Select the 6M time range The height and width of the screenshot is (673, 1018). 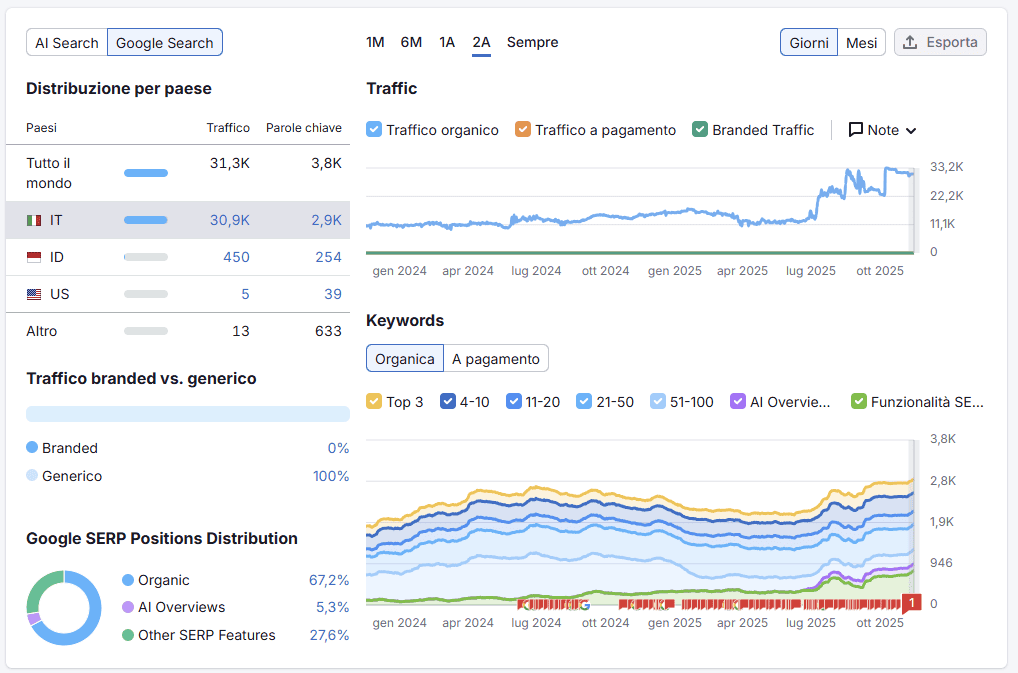(411, 42)
